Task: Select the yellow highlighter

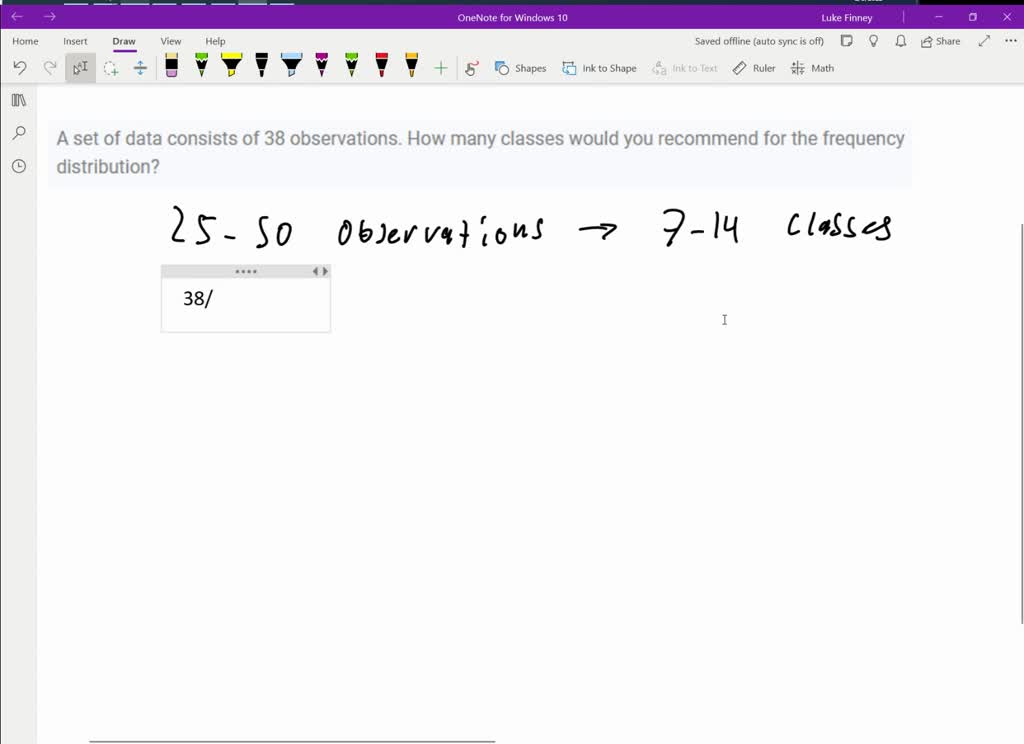Action: [x=231, y=65]
